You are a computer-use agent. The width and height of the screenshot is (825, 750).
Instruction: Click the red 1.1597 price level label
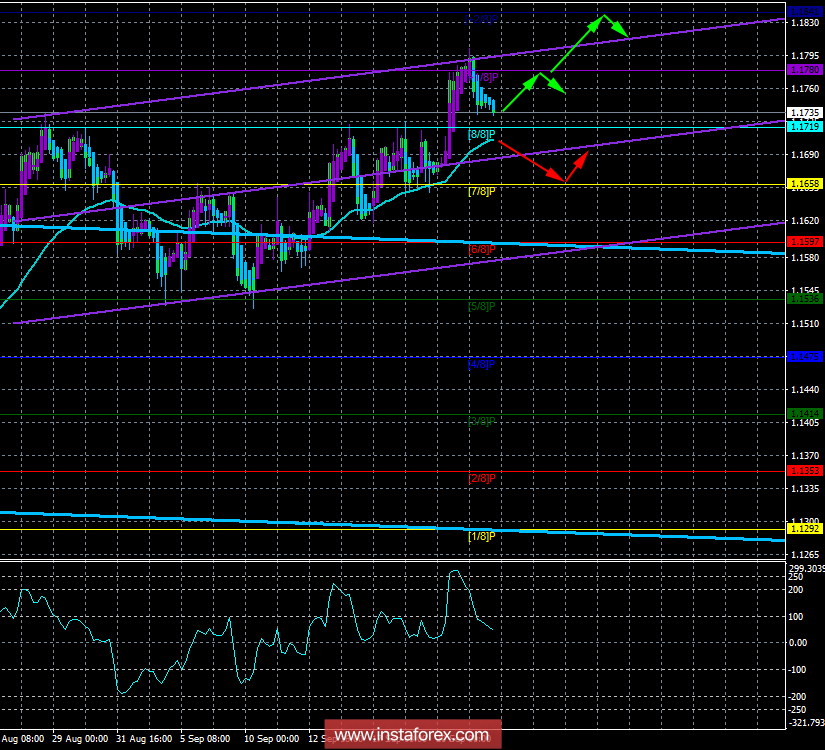point(806,240)
